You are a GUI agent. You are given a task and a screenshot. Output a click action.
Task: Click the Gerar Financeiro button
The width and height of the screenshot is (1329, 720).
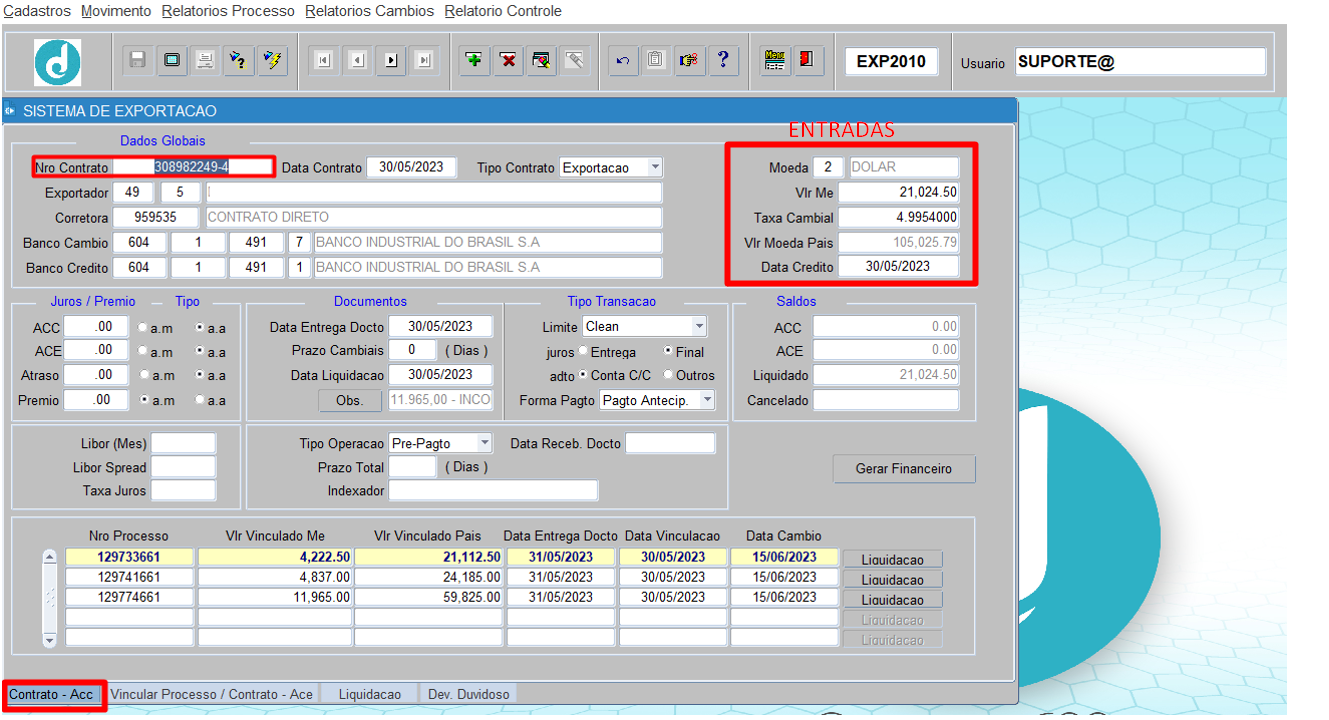click(x=904, y=468)
